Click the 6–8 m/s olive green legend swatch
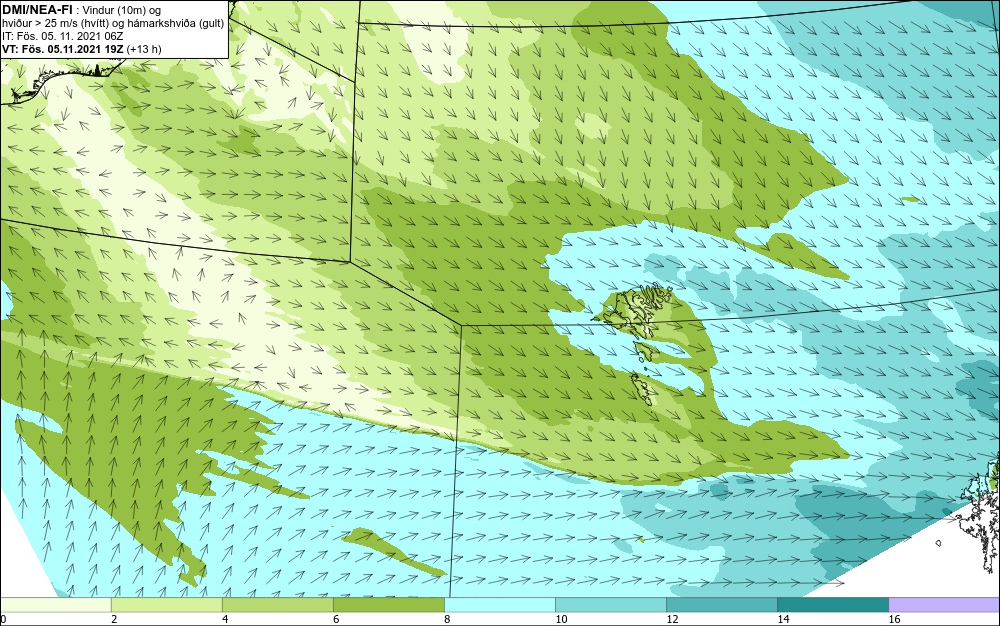 click(388, 604)
